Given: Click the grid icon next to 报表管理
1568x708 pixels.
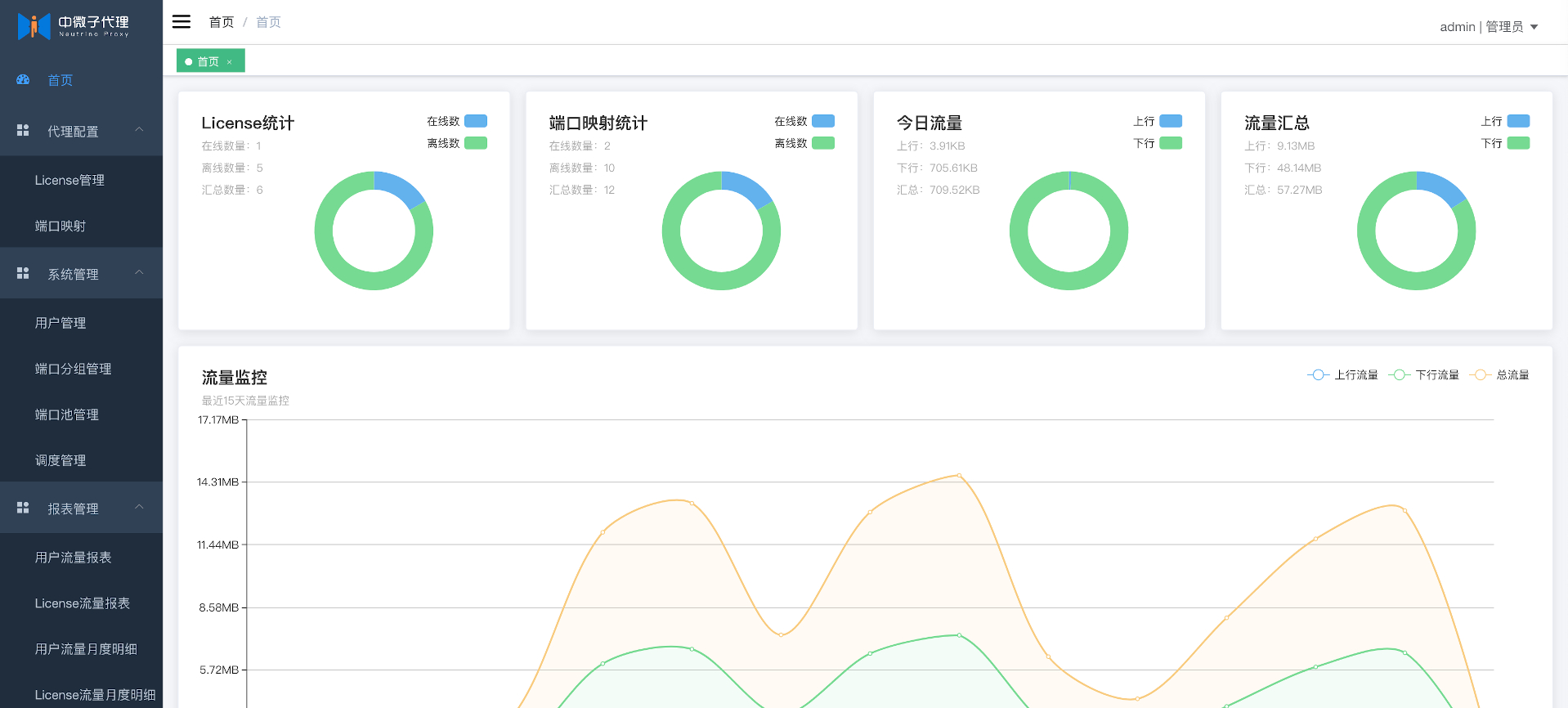Looking at the screenshot, I should 23,509.
